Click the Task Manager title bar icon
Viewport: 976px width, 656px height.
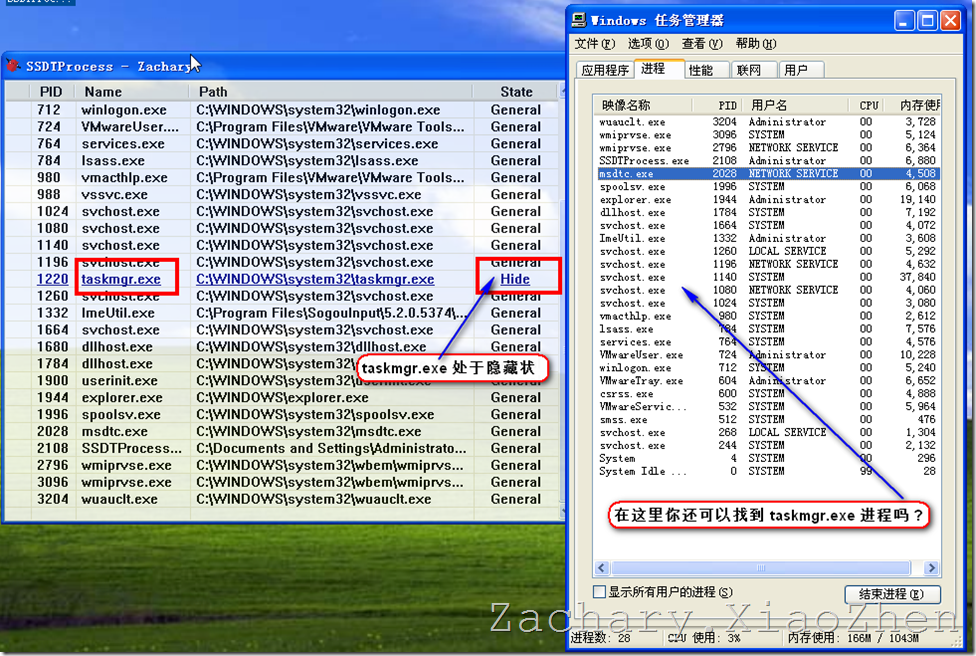(580, 20)
